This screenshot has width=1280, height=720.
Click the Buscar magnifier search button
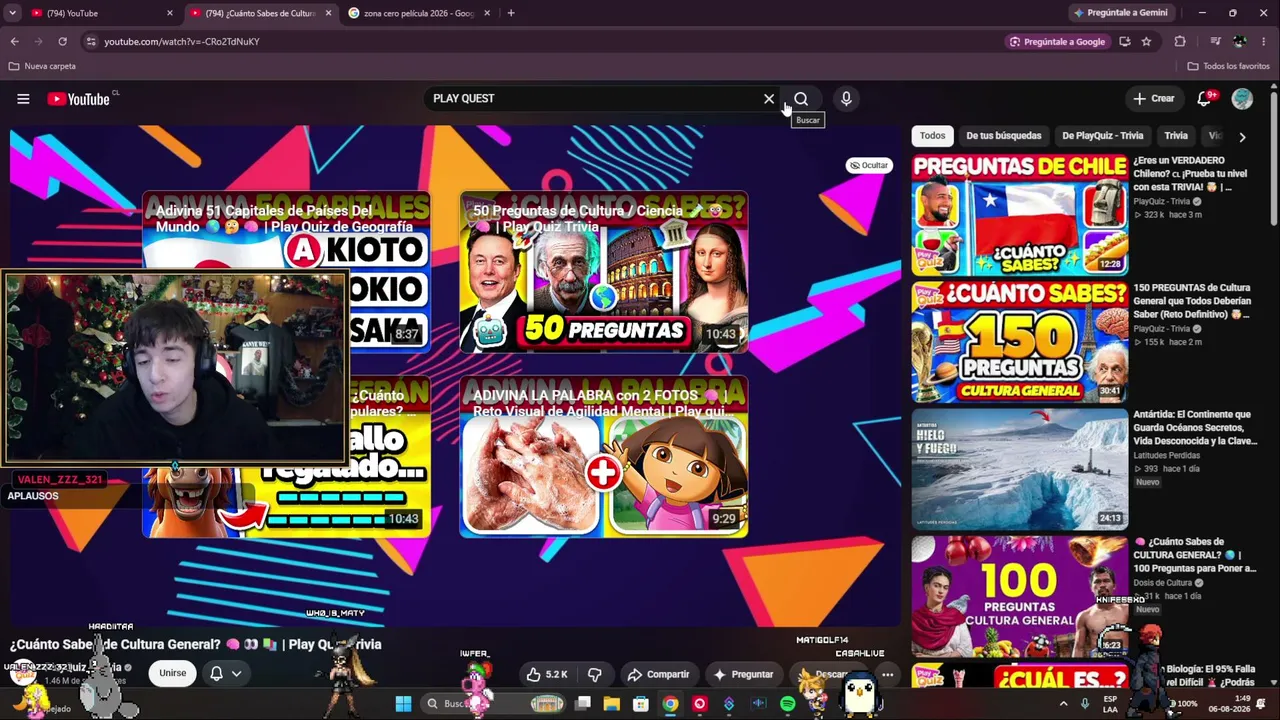(801, 98)
